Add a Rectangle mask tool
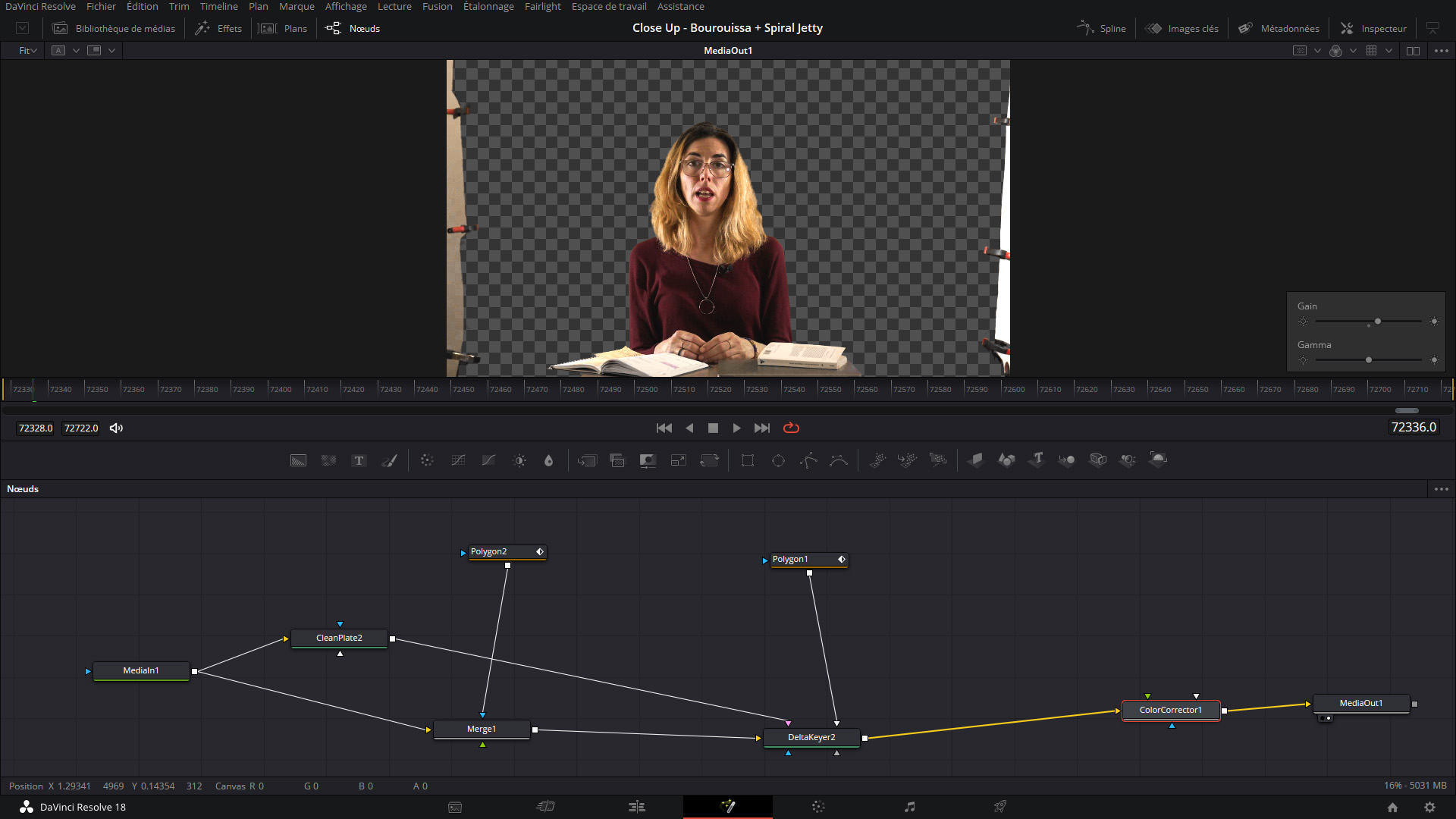The image size is (1456, 819). tap(748, 460)
